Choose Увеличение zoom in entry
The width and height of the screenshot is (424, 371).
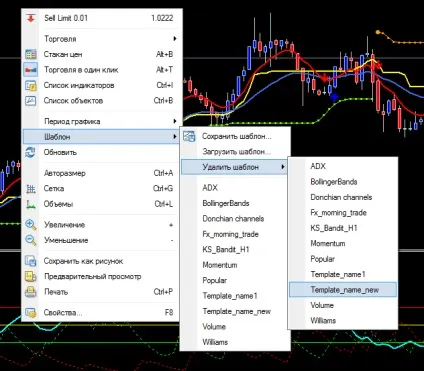click(102, 225)
